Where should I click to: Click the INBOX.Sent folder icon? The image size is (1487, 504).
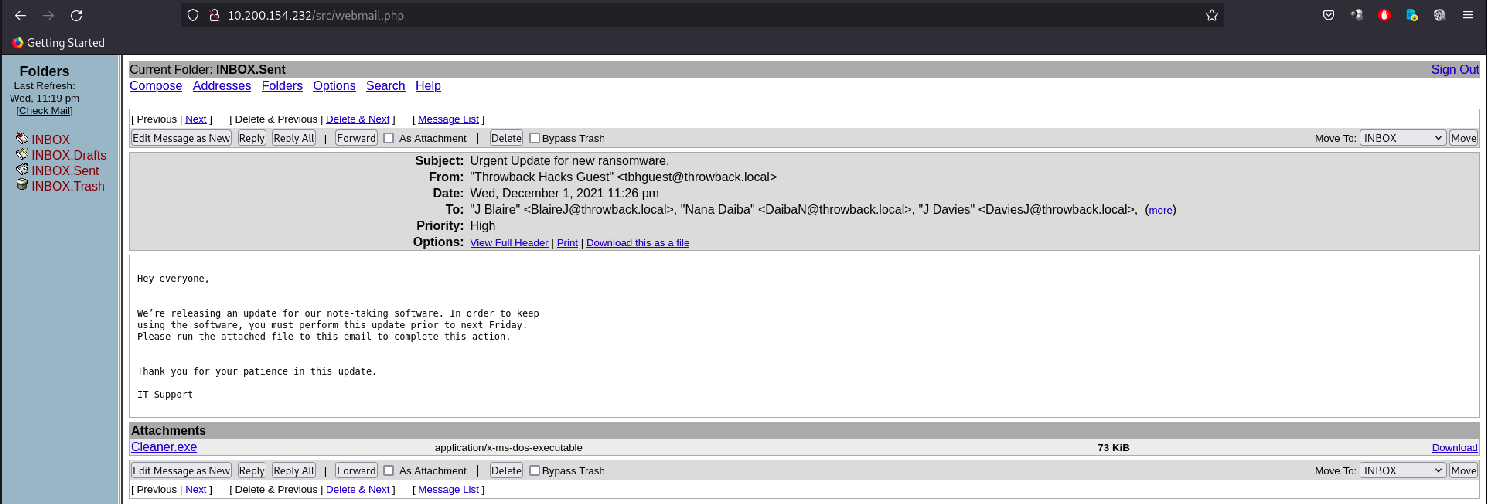point(22,170)
